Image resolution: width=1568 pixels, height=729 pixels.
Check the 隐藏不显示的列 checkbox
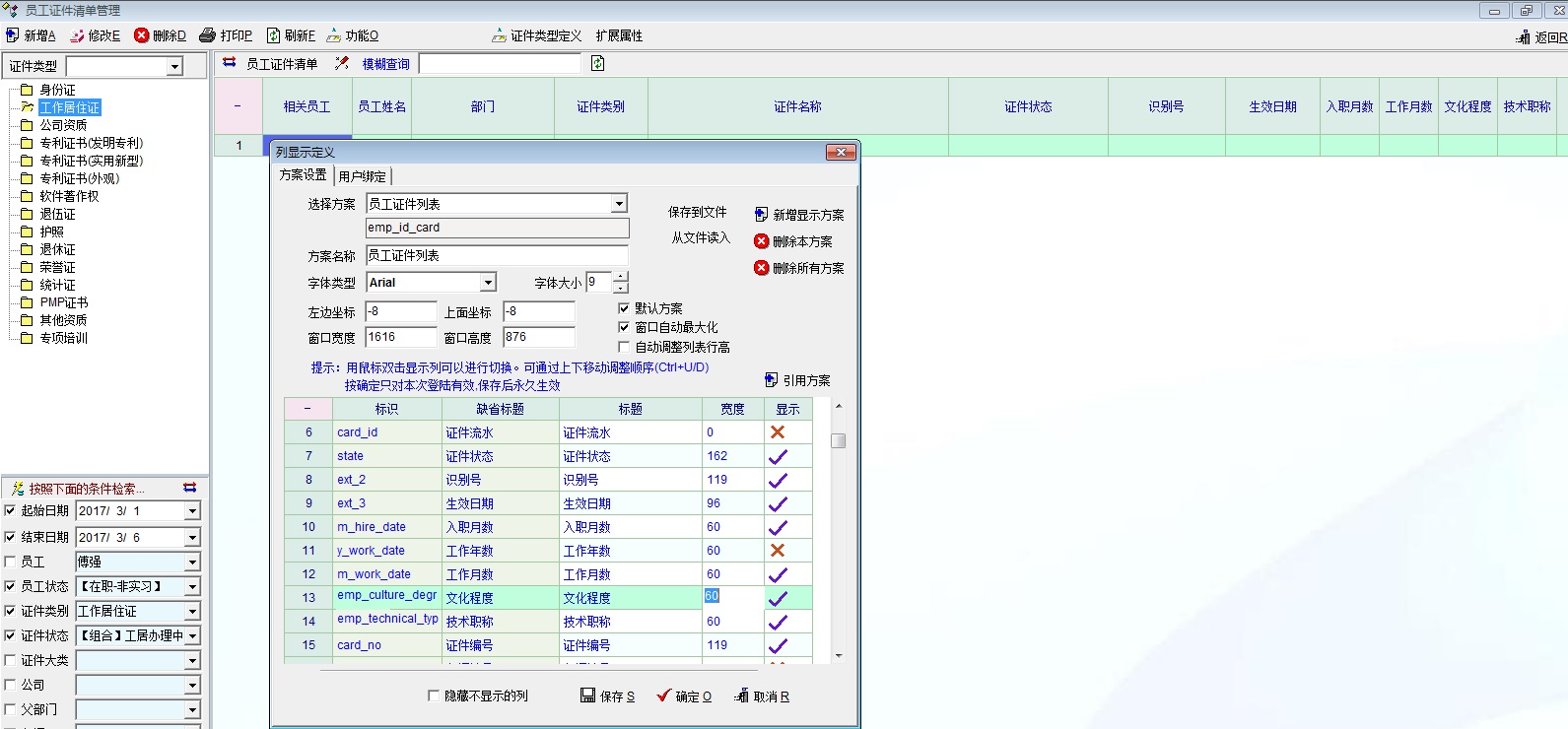pyautogui.click(x=434, y=696)
